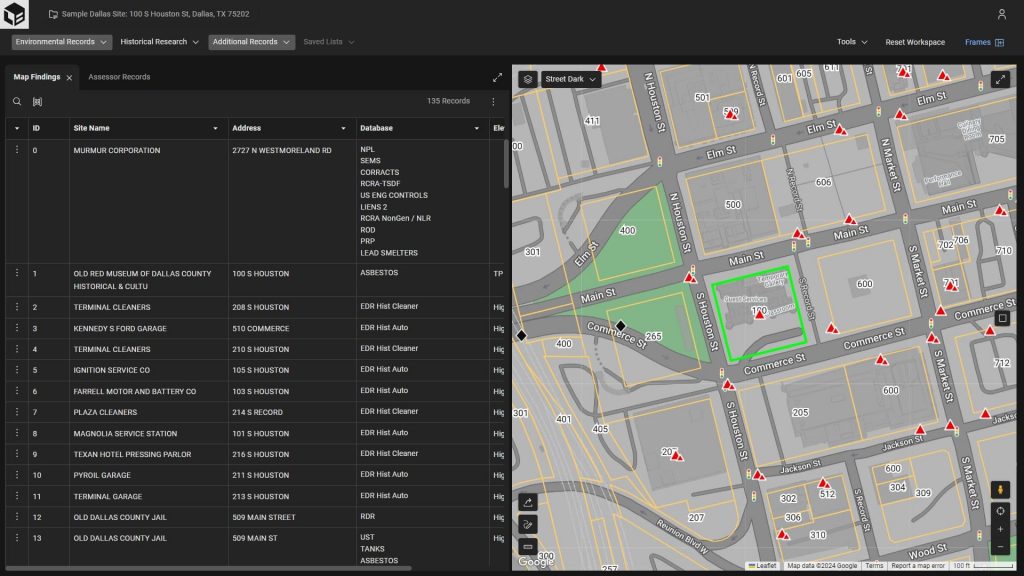Select the Map Findings tab
Viewport: 1024px width, 576px height.
click(37, 77)
